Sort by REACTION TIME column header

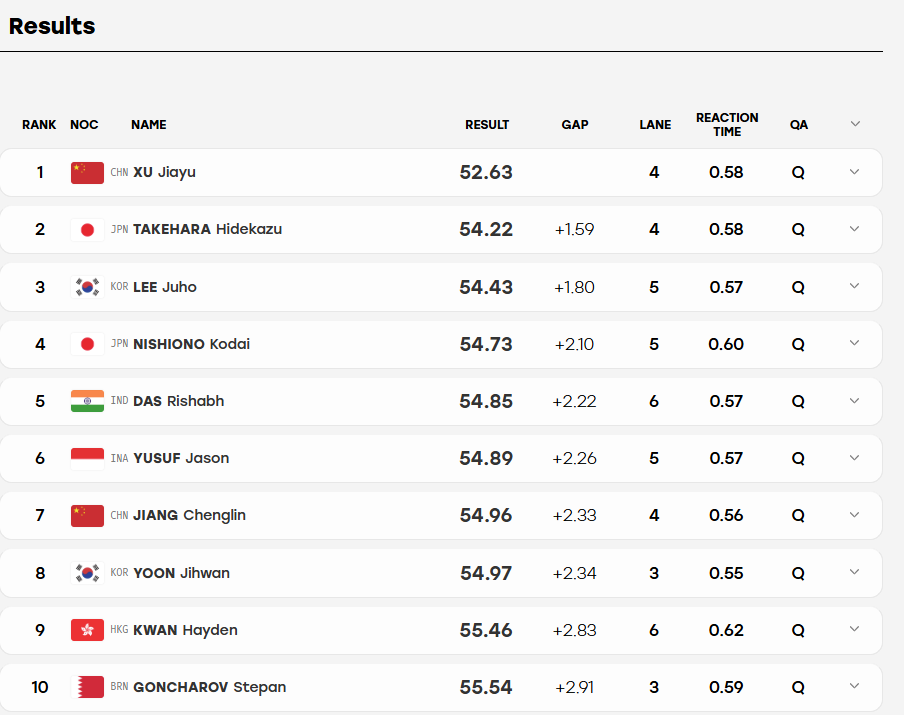[727, 125]
